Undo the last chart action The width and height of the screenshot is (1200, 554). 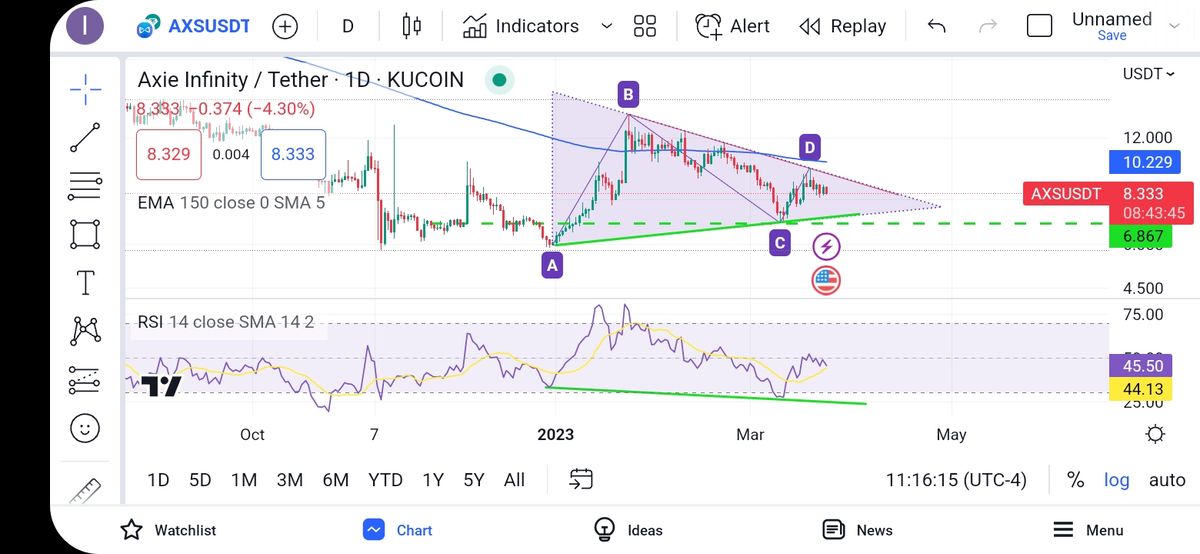coord(936,27)
